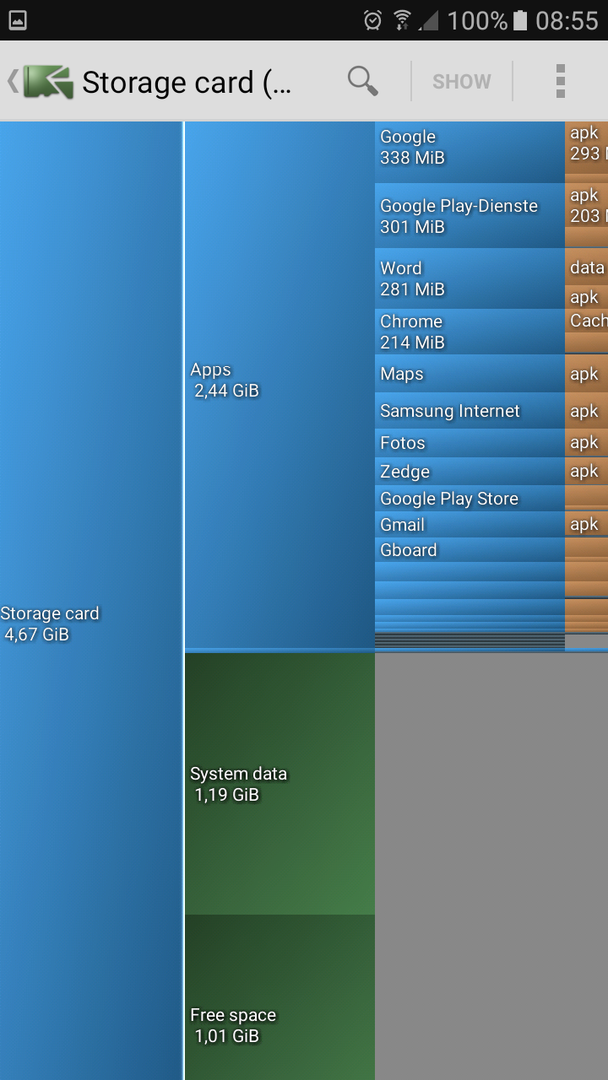Open the Google 338 MiB entry
The width and height of the screenshot is (608, 1080).
(470, 152)
